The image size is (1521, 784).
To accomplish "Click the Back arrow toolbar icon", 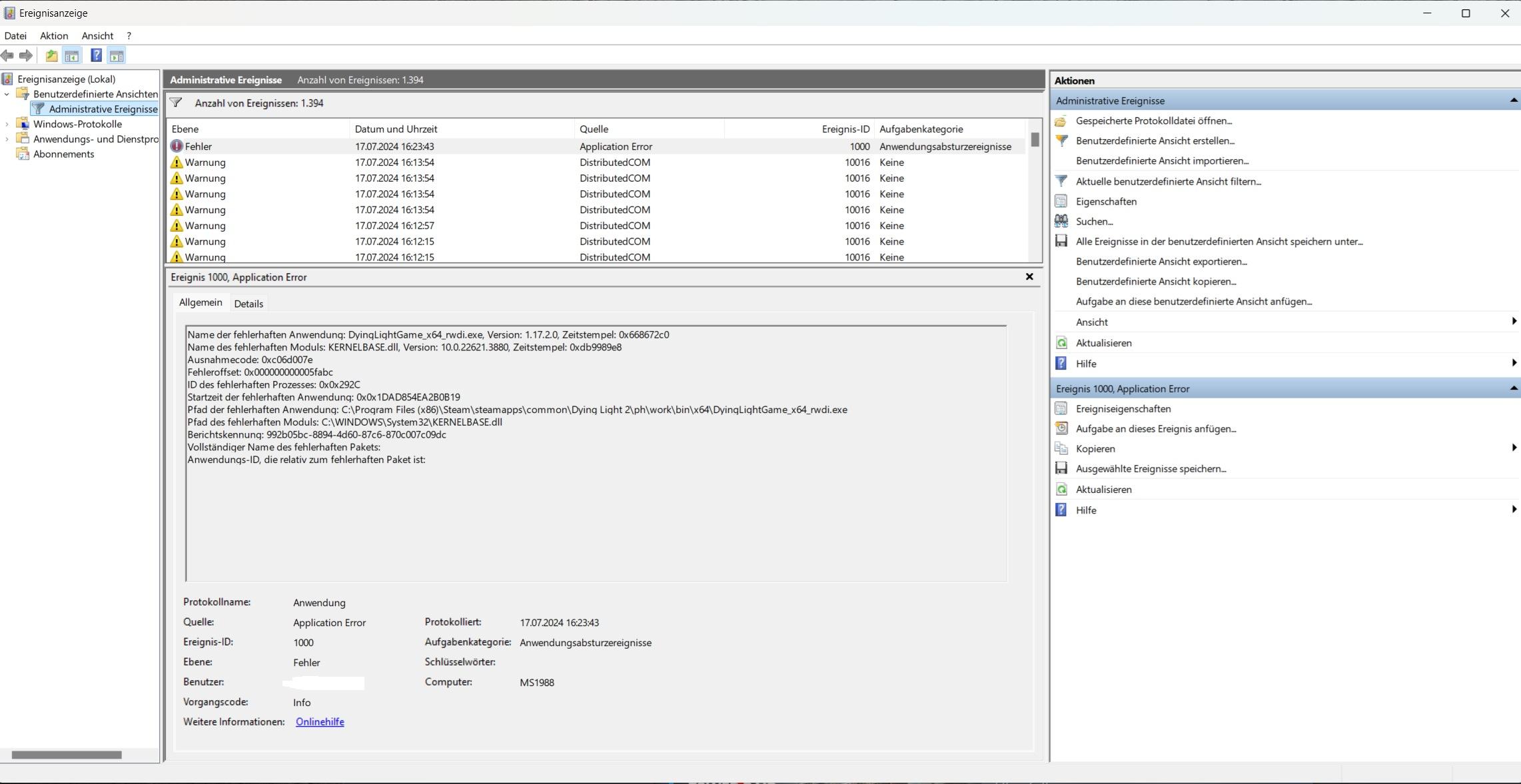I will [7, 56].
